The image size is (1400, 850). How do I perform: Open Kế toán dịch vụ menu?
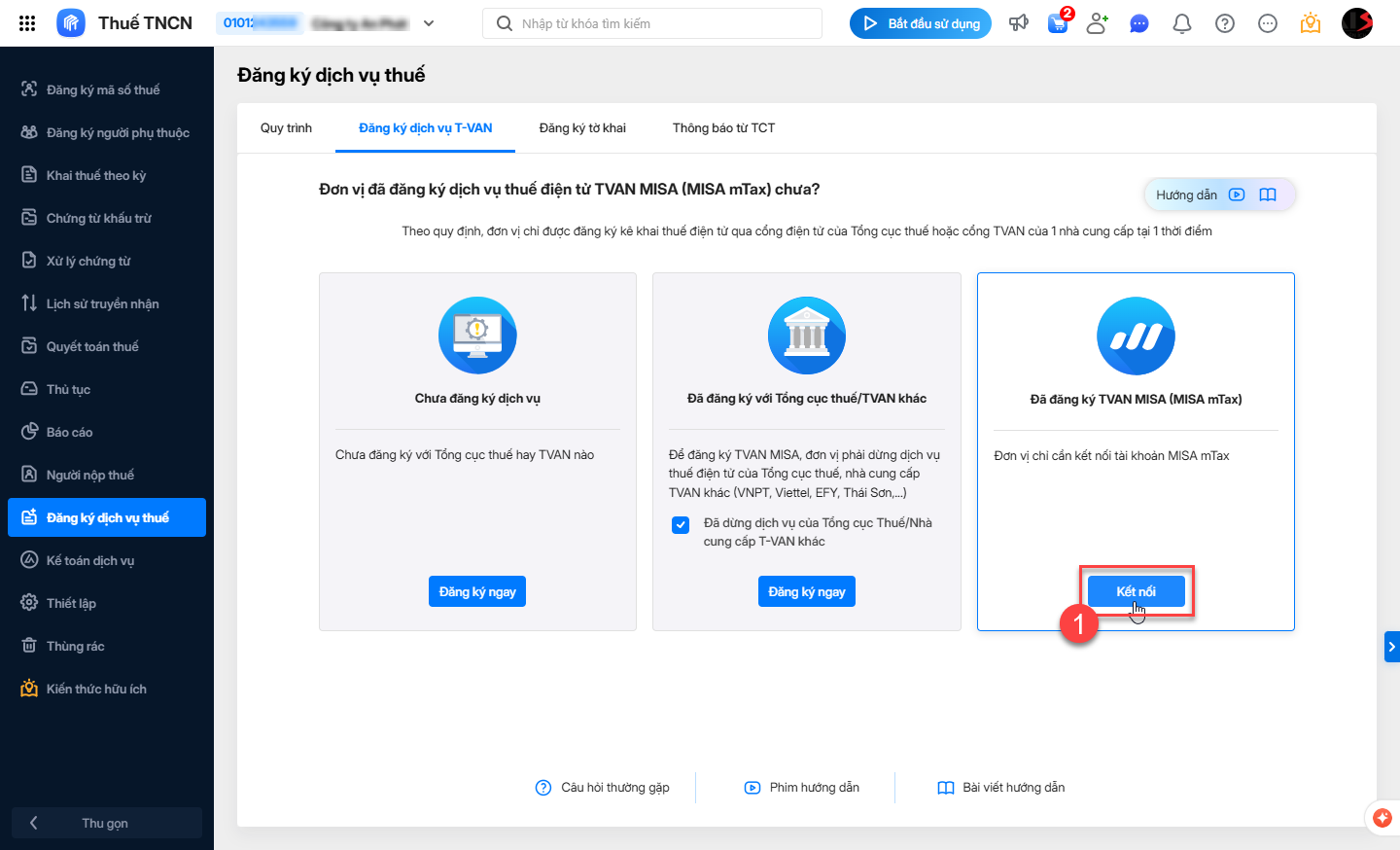pyautogui.click(x=107, y=560)
